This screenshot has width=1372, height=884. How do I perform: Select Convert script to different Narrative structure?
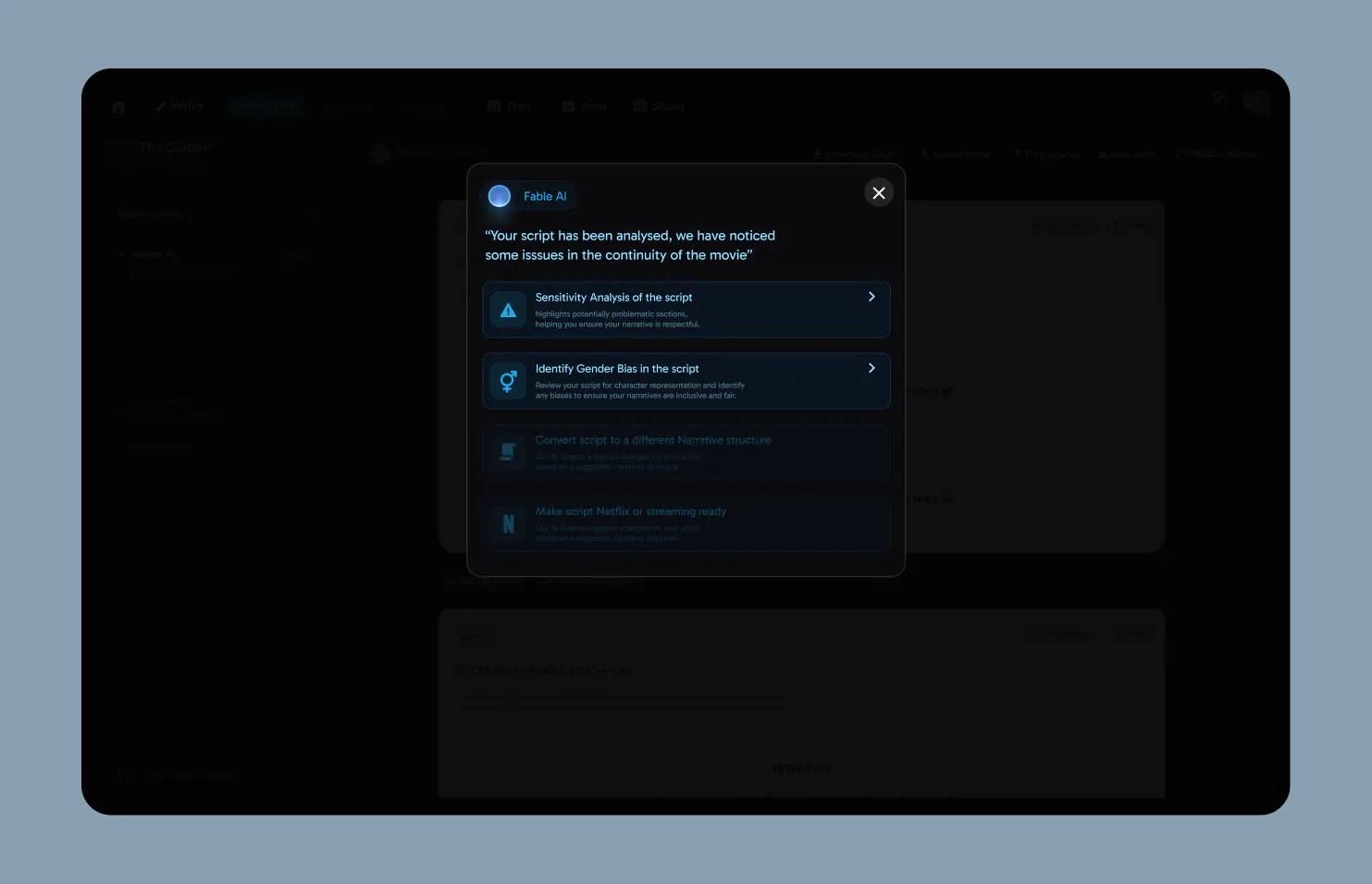click(686, 452)
